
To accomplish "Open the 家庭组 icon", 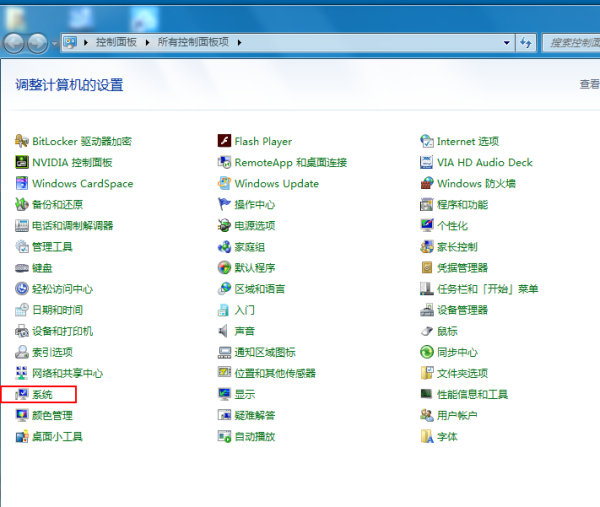I will (224, 246).
